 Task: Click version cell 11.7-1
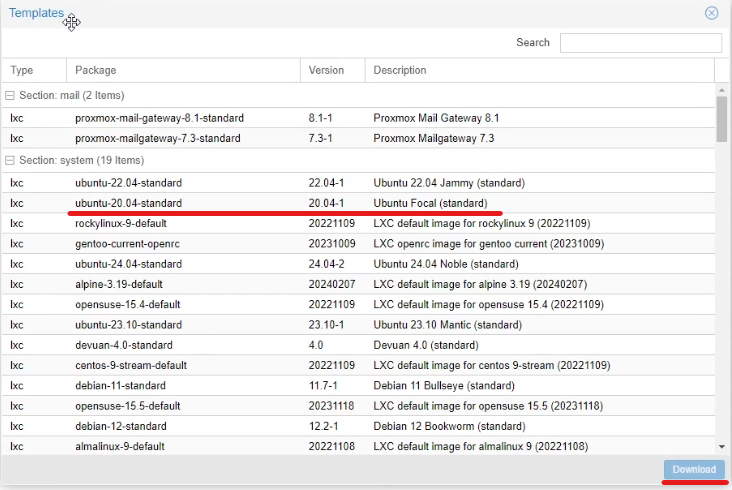323,386
